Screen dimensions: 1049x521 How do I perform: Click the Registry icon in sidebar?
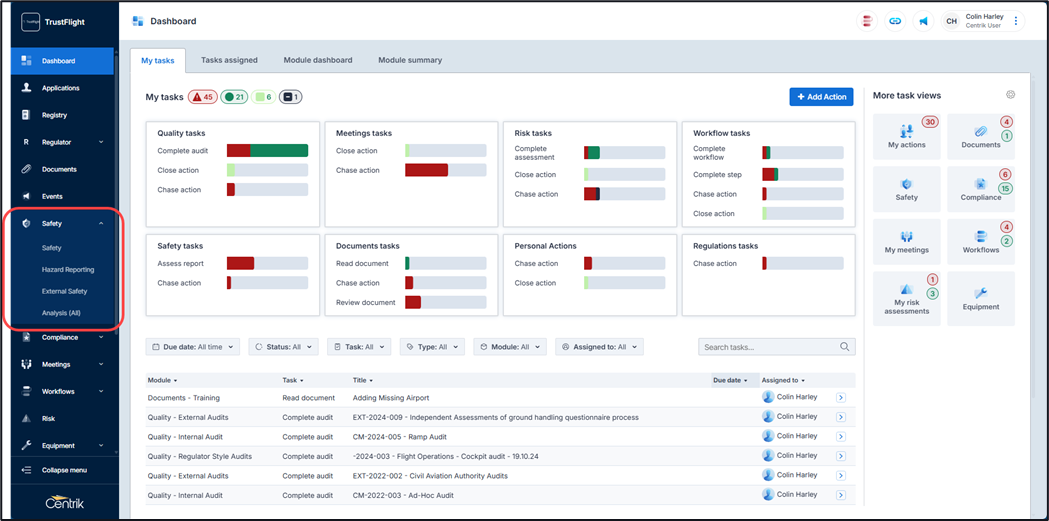(27, 115)
